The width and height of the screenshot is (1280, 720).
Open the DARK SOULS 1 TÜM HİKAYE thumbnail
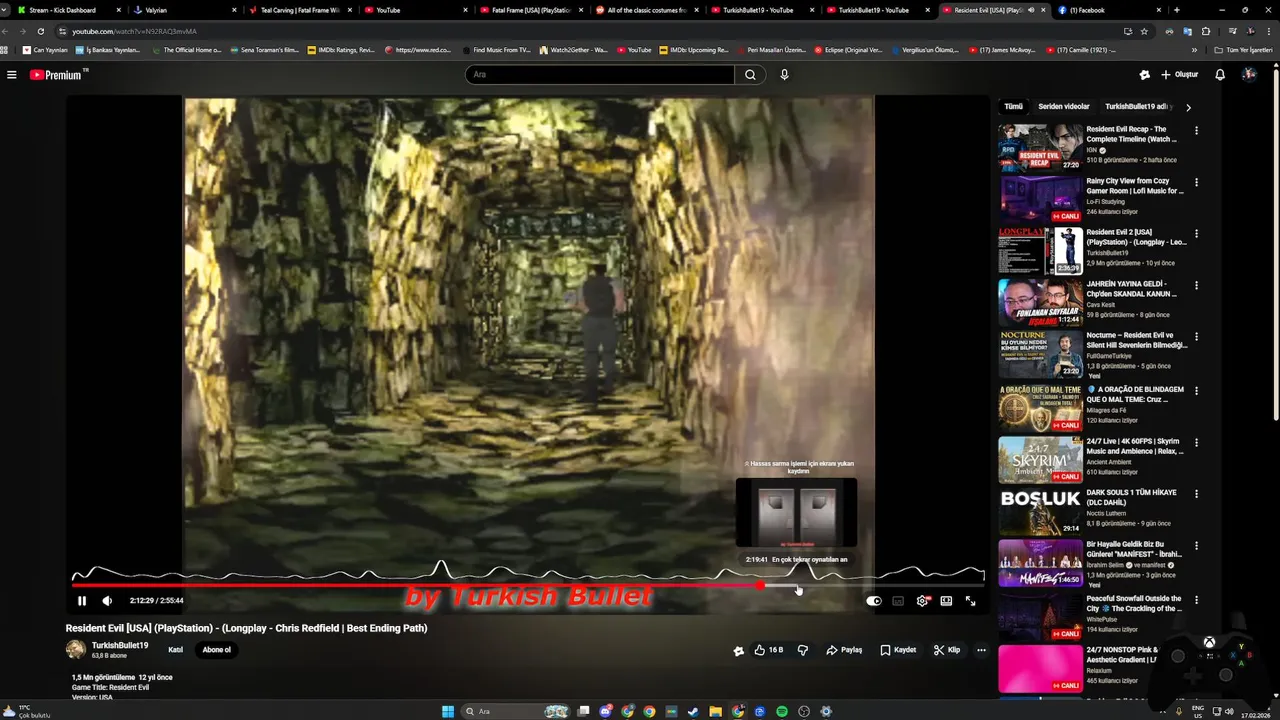point(1040,511)
